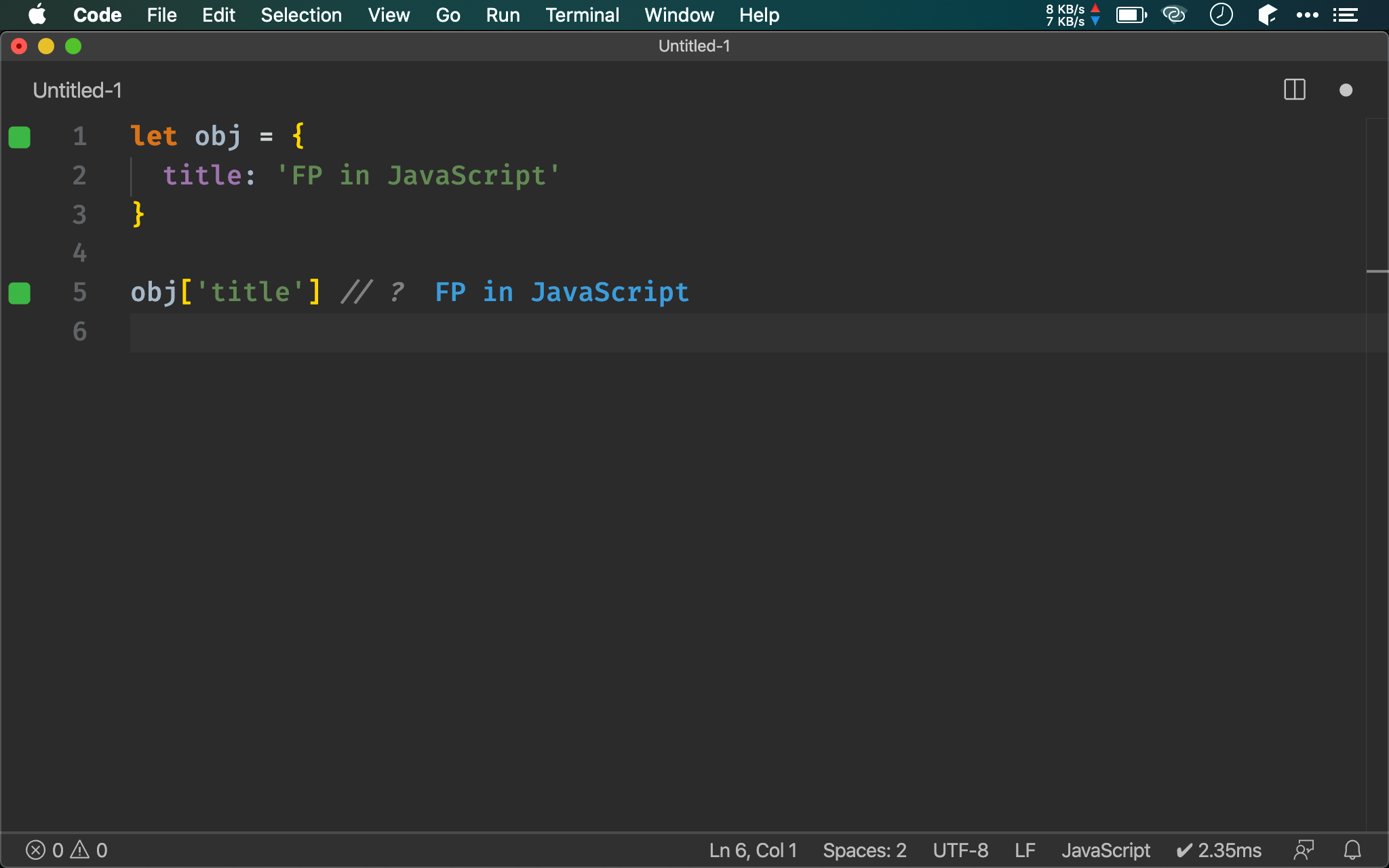Screen dimensions: 1389x868
Task: Click the Ln 6, Col 1 position indicator
Action: click(x=753, y=850)
